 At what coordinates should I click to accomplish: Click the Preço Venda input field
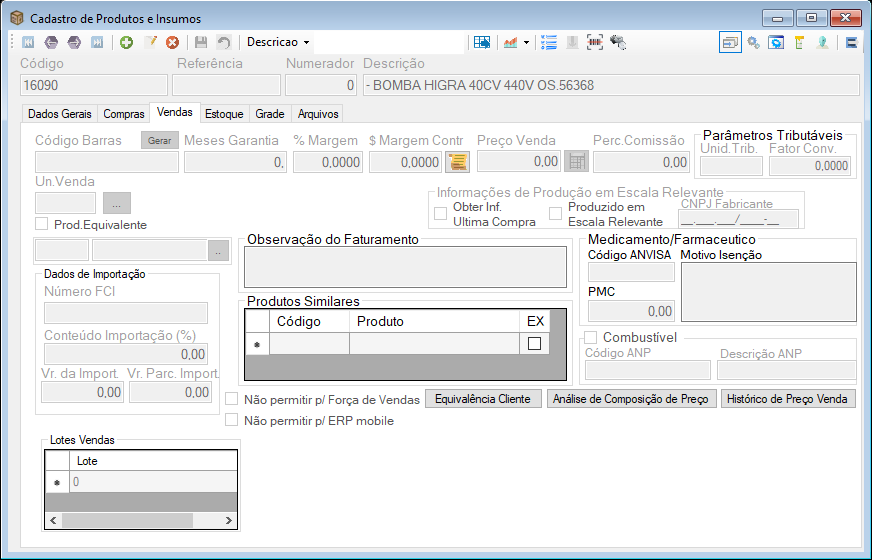pyautogui.click(x=519, y=161)
